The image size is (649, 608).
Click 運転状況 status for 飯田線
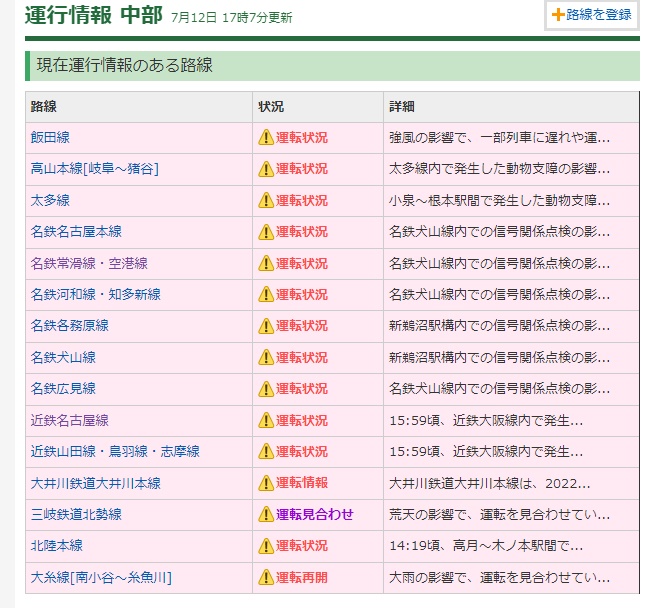tap(302, 137)
